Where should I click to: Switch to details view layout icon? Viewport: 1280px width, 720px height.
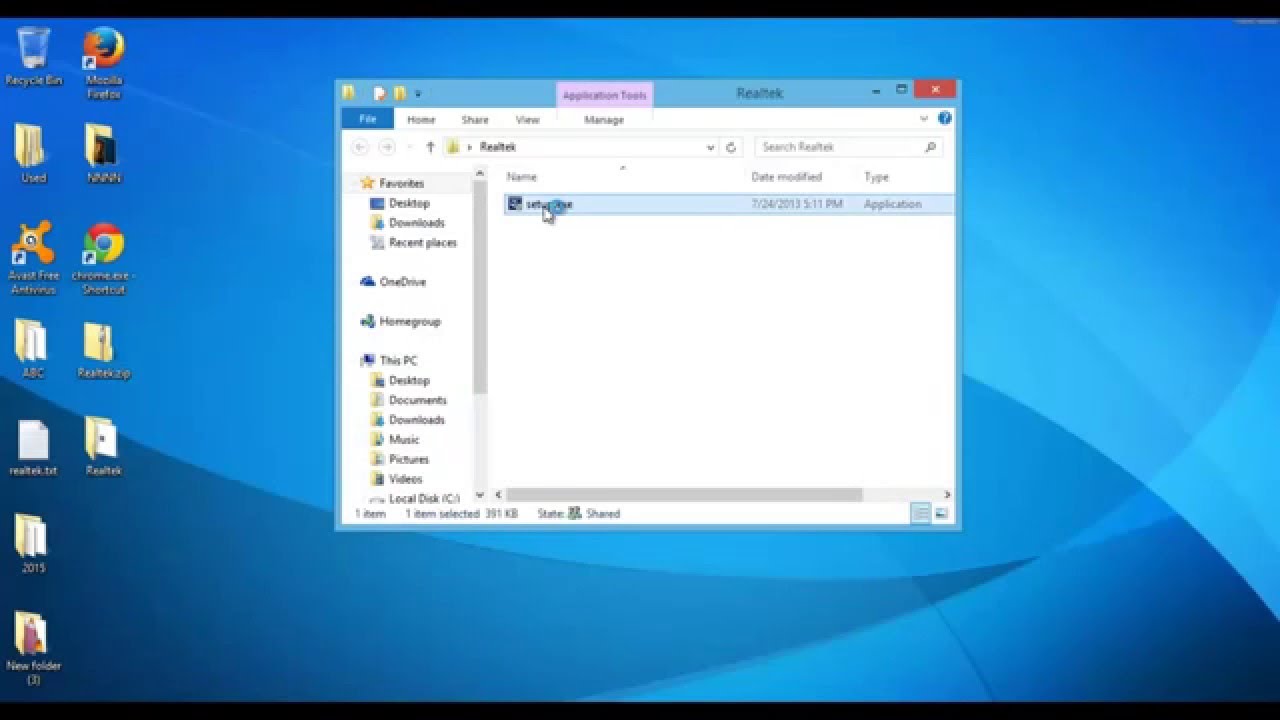point(920,513)
